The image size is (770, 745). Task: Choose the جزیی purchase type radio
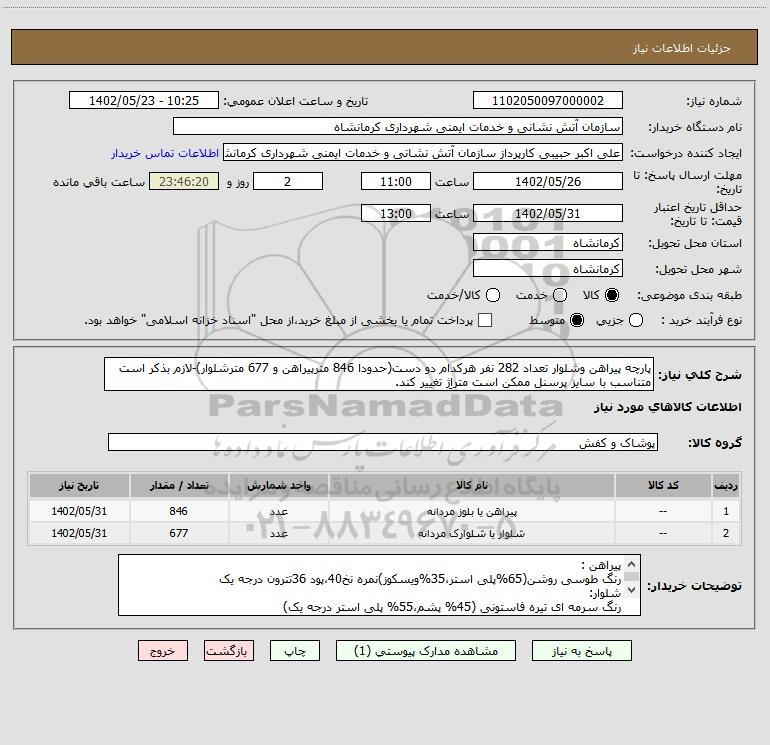[x=636, y=321]
